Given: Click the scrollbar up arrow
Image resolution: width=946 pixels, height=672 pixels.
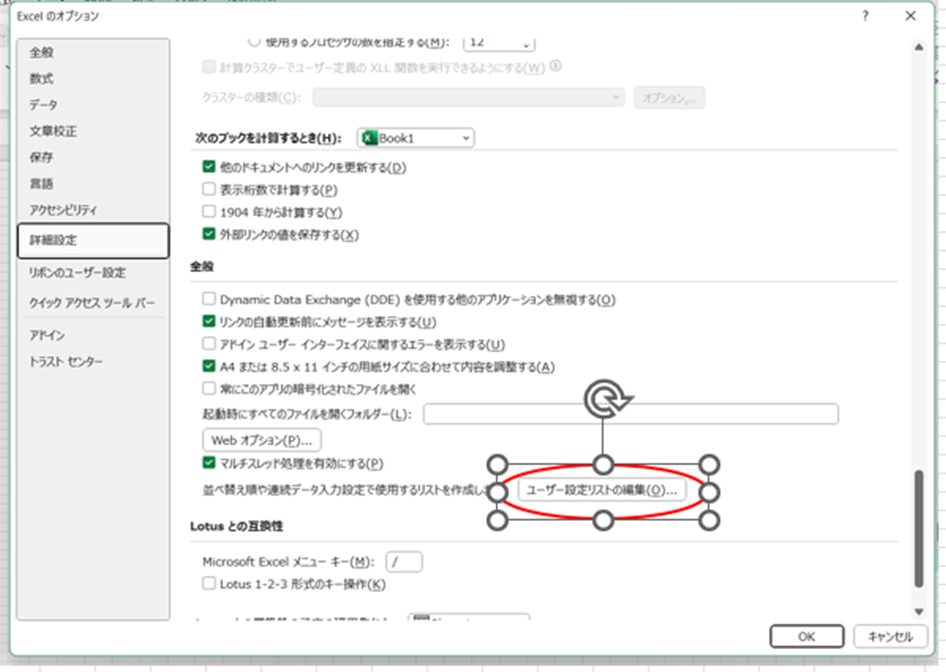Looking at the screenshot, I should click(919, 47).
